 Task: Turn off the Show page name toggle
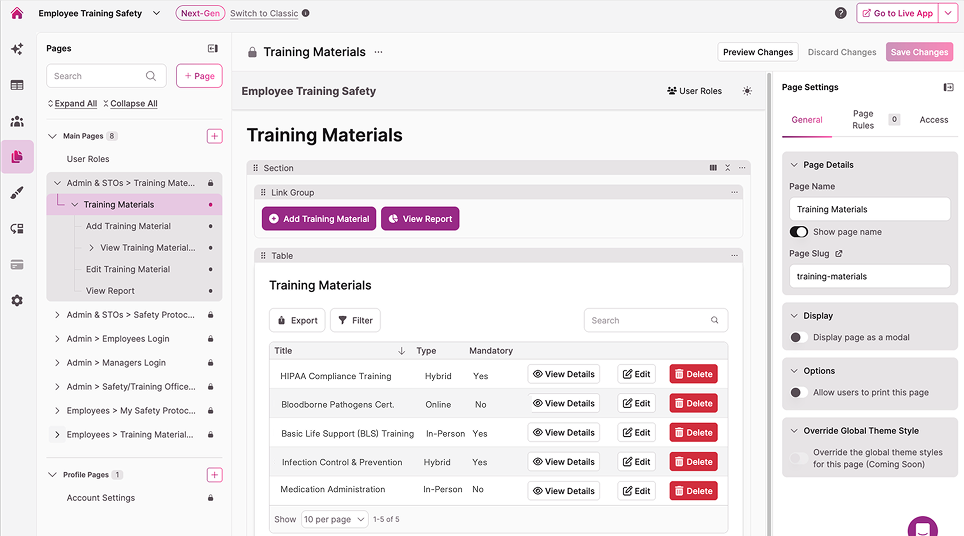[799, 232]
